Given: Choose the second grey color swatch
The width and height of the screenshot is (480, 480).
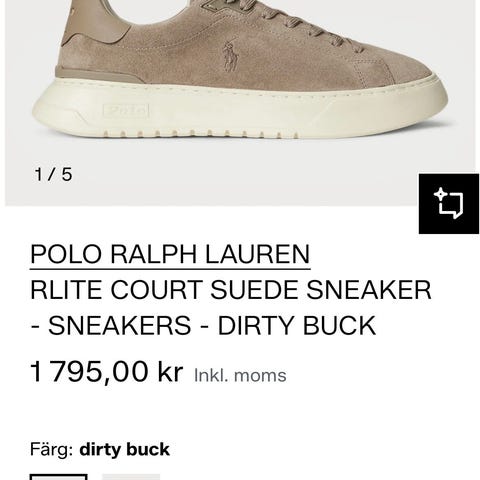Looking at the screenshot, I should click(x=131, y=477).
